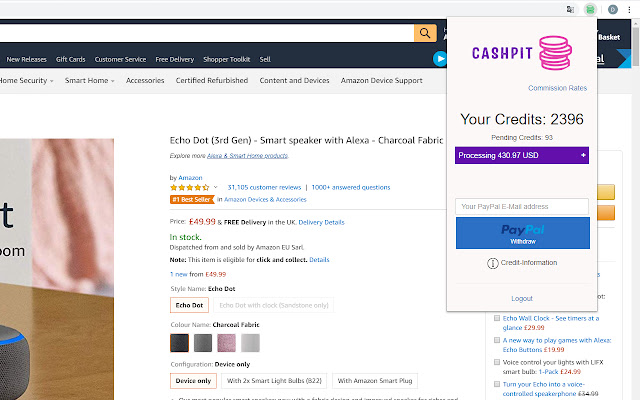Click the translate page icon in toolbar
Viewport: 640px width, 400px height.
(x=570, y=9)
